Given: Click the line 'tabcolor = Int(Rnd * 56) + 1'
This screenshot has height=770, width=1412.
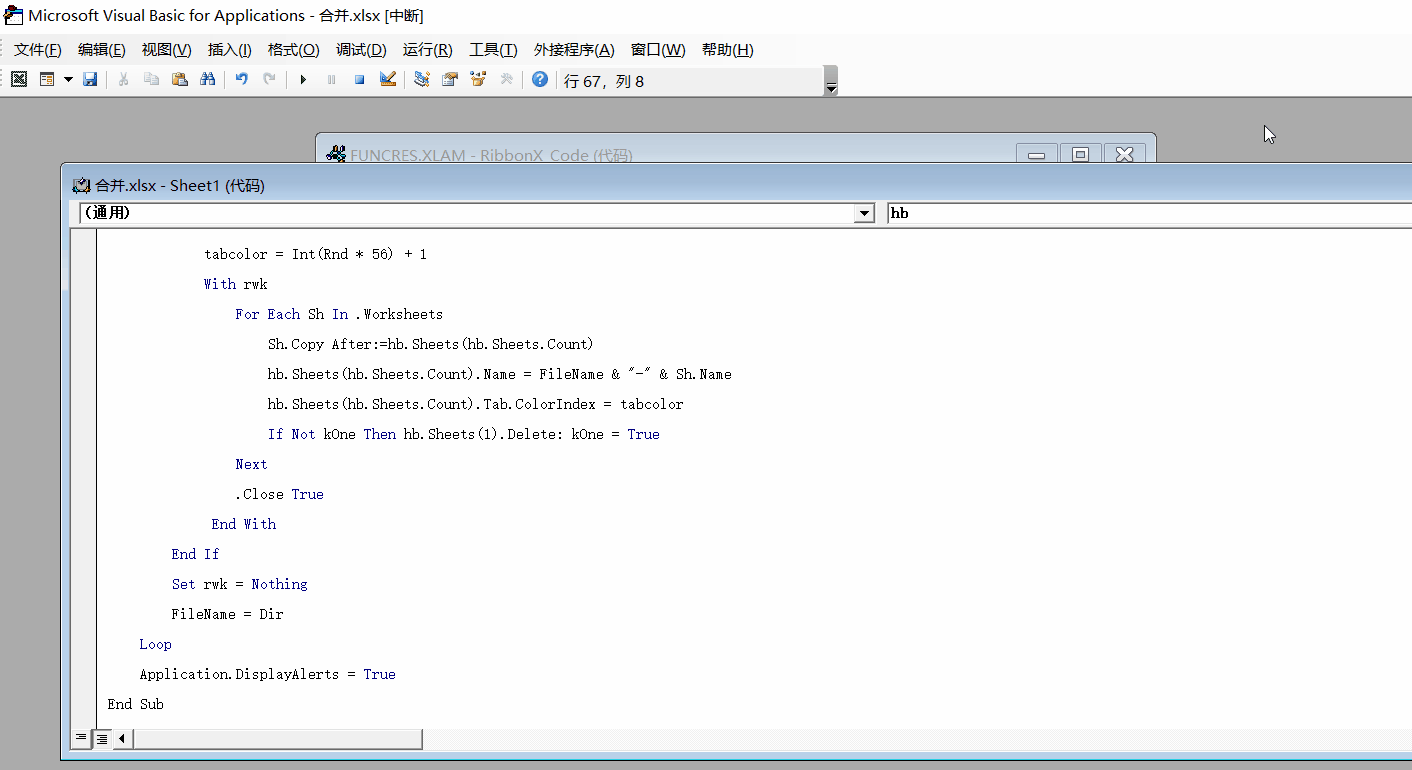Looking at the screenshot, I should coord(315,254).
